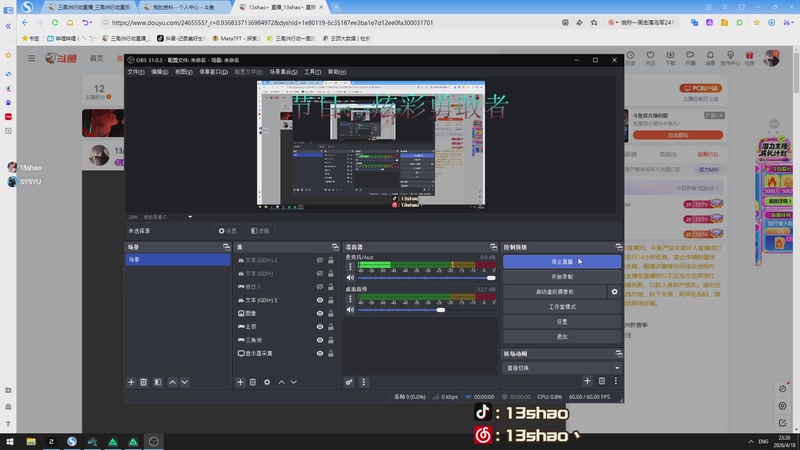This screenshot has height=450, width=800.
Task: Remove selected scene with trash icon
Action: pos(144,382)
